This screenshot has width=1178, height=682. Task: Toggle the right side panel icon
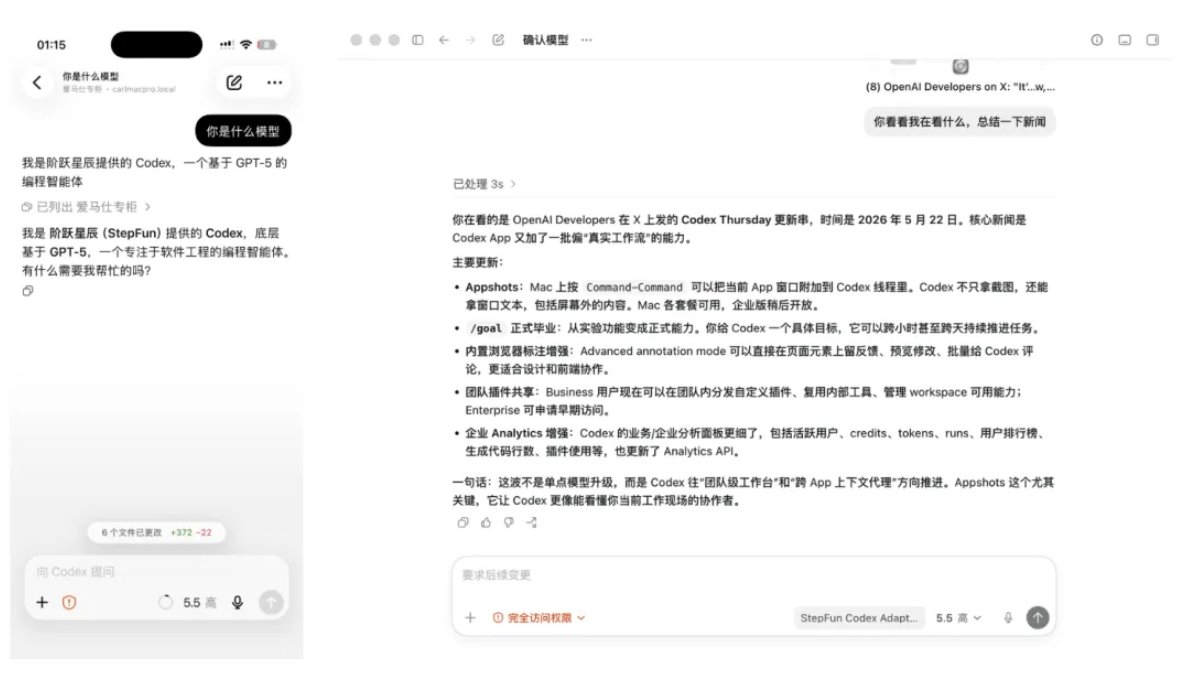click(1152, 40)
